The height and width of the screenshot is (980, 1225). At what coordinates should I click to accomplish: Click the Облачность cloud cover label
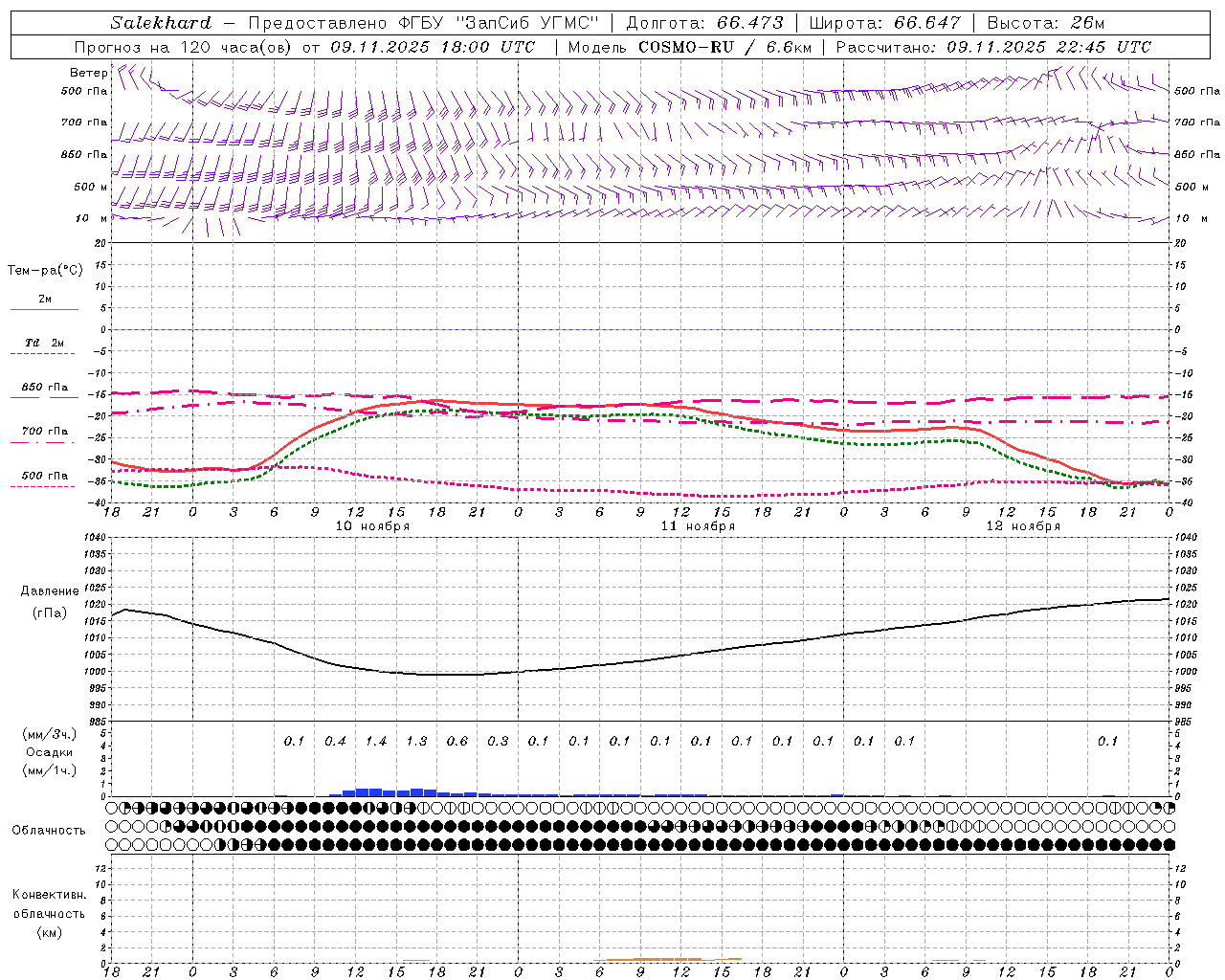[49, 831]
